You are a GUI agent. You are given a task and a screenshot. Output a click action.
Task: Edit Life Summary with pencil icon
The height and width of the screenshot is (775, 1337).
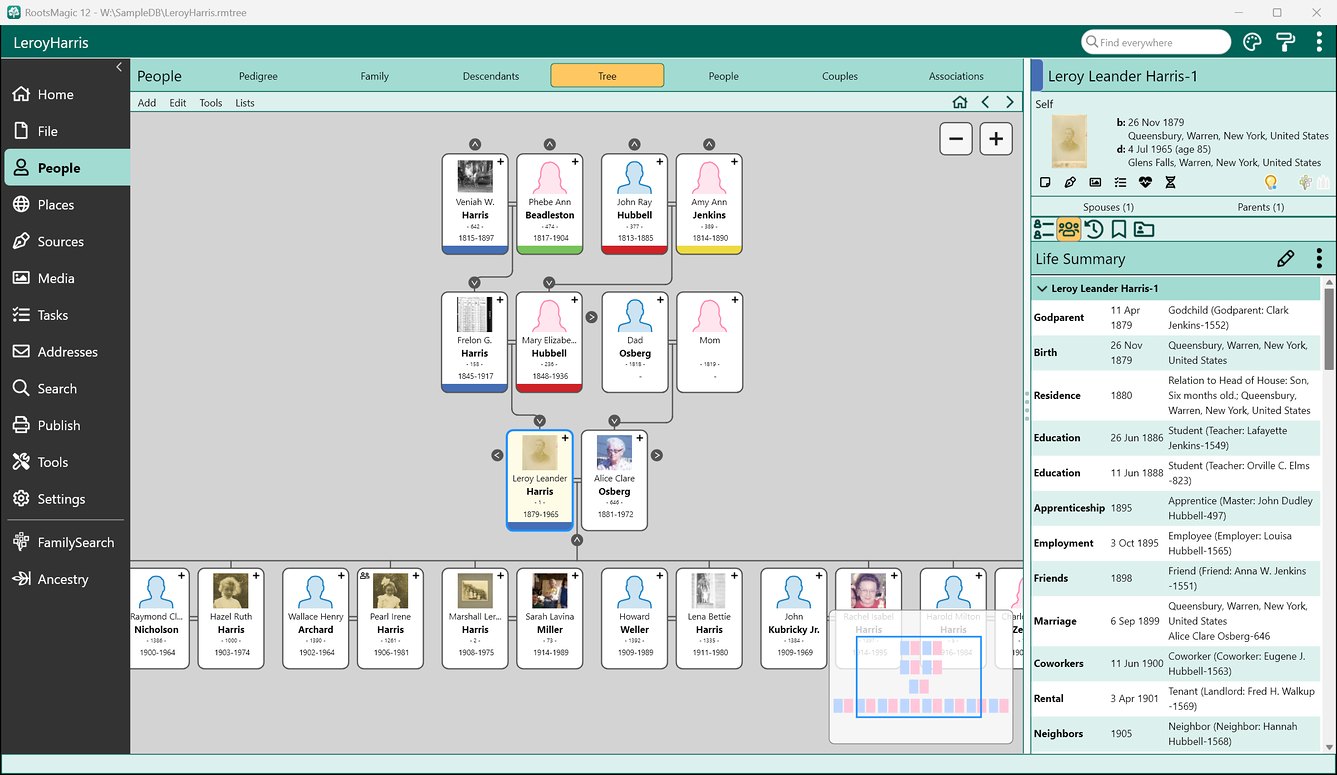pos(1286,259)
